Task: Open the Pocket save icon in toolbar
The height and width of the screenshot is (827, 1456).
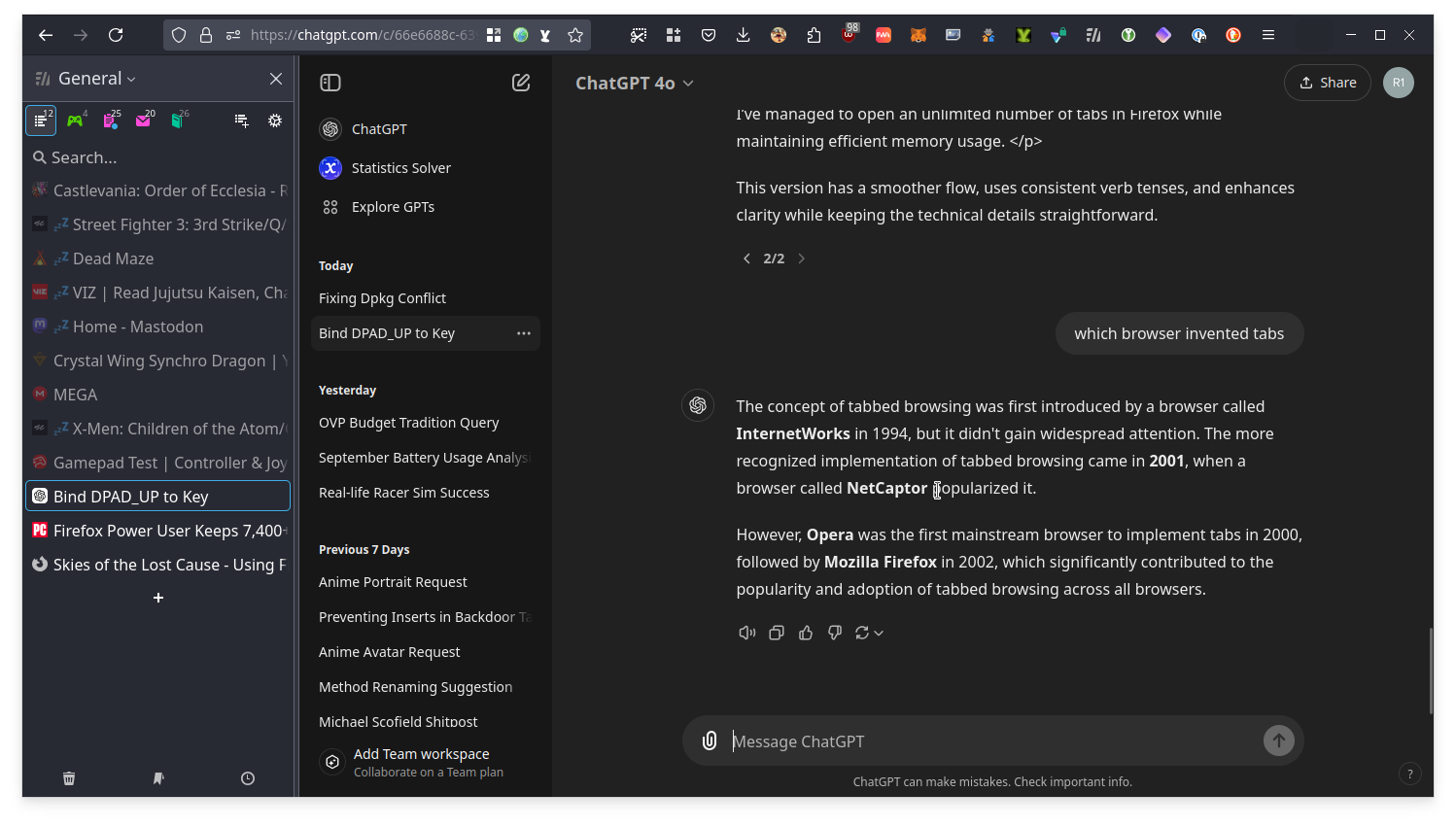Action: [709, 35]
